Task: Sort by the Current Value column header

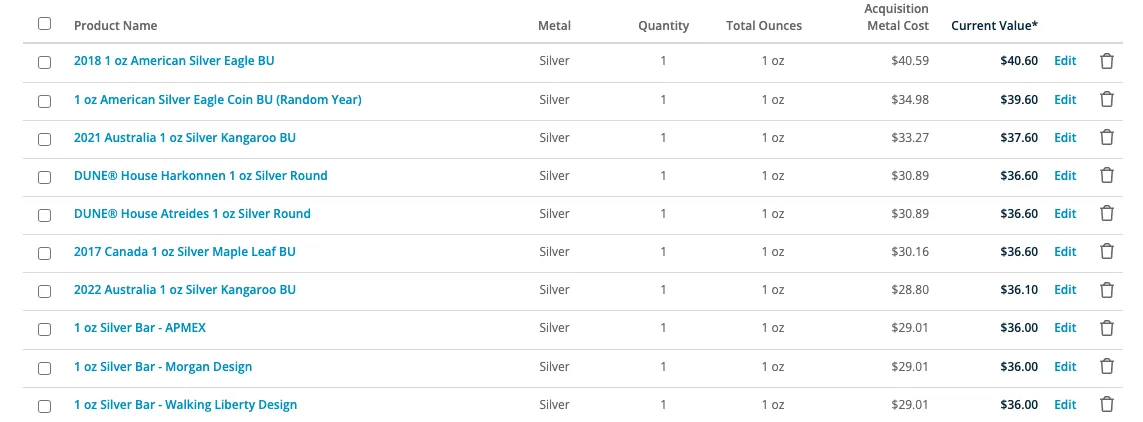Action: 994,26
